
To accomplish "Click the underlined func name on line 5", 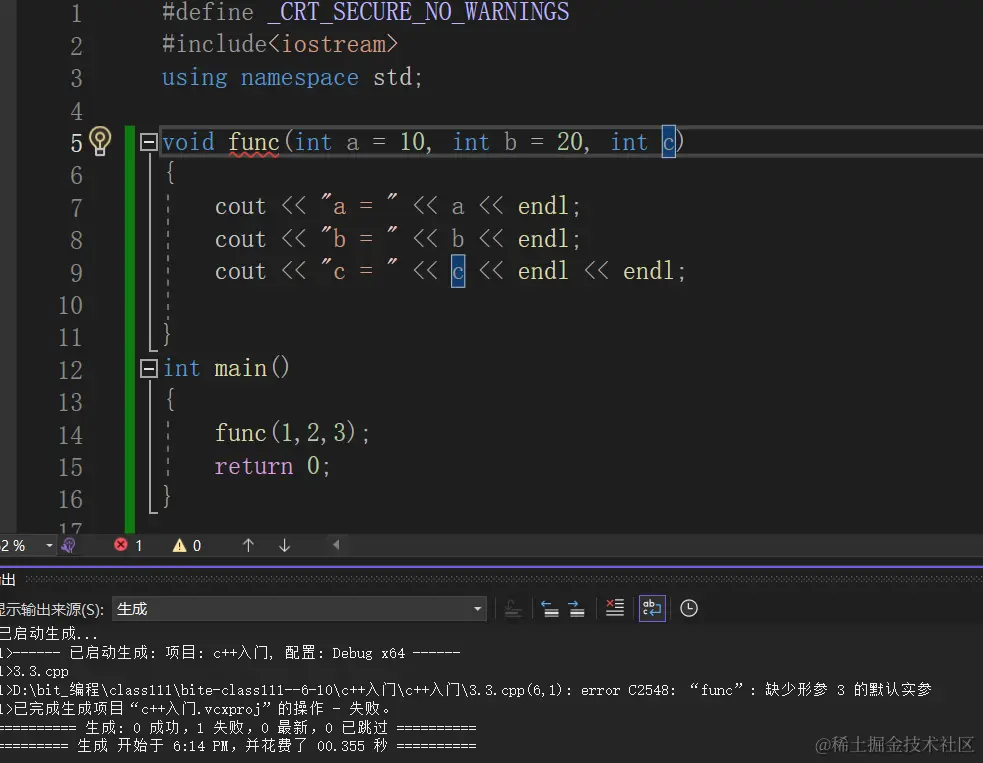I will point(253,143).
